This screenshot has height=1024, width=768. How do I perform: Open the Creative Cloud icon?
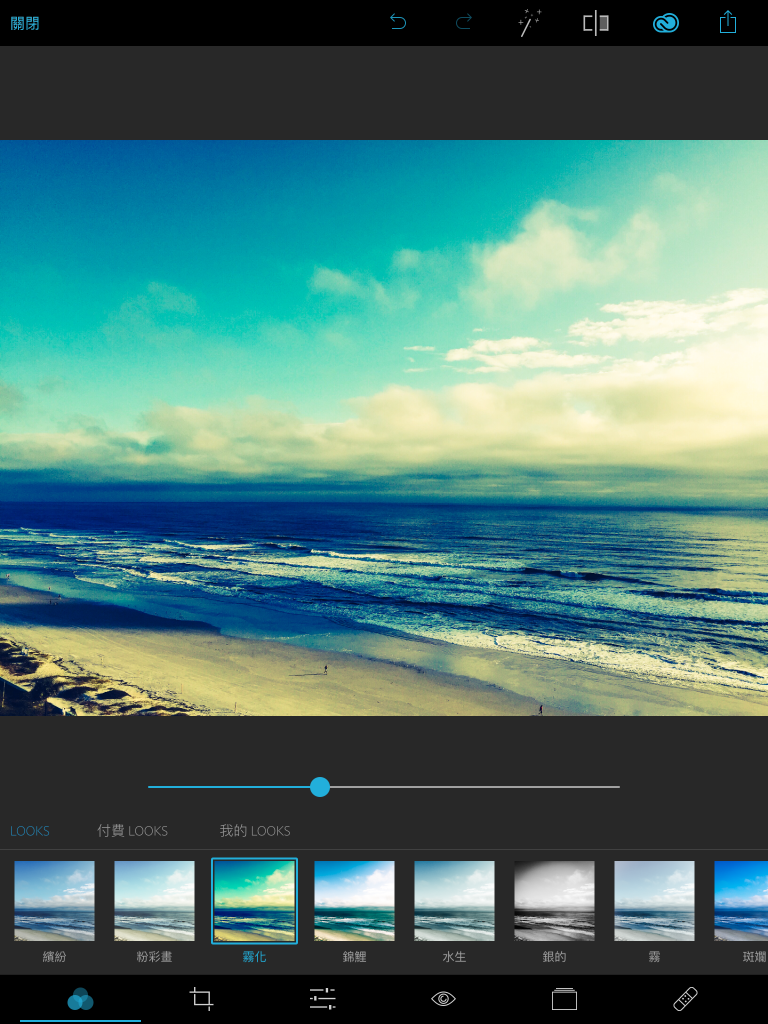tap(665, 22)
